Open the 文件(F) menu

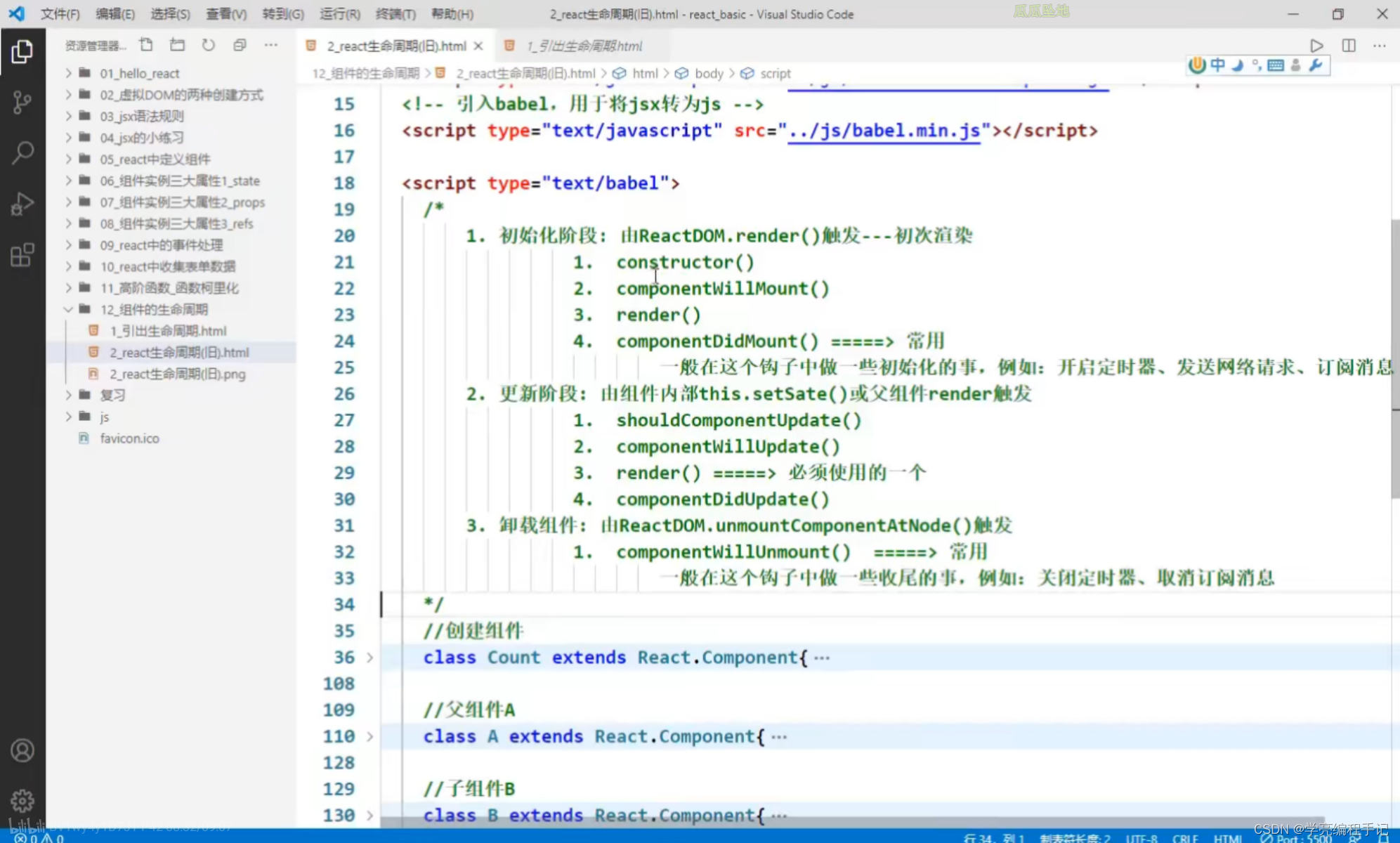coord(60,14)
